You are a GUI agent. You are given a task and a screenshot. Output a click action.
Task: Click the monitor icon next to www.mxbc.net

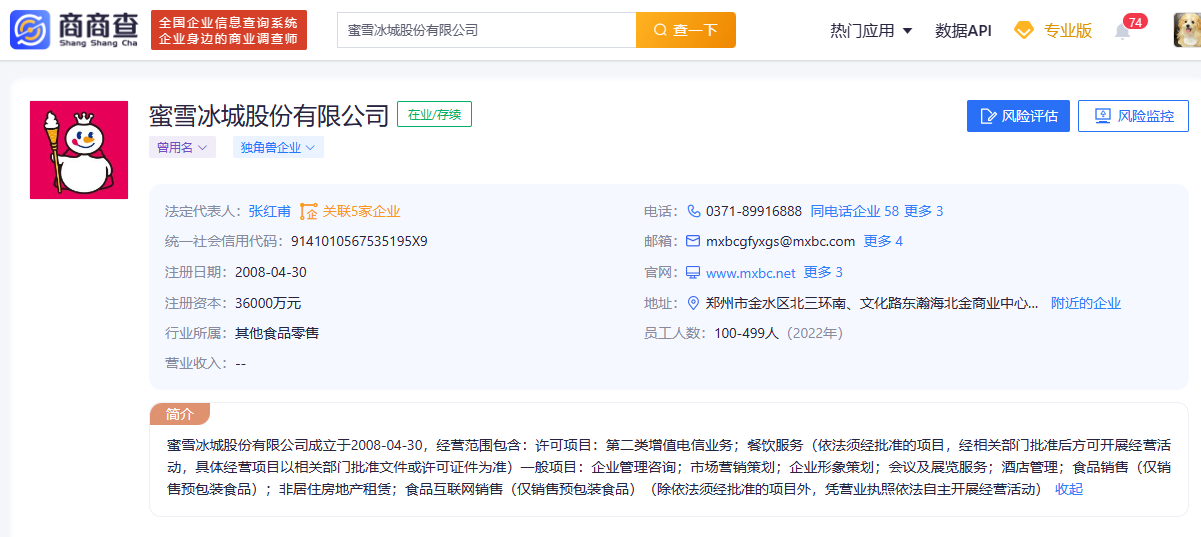click(693, 272)
